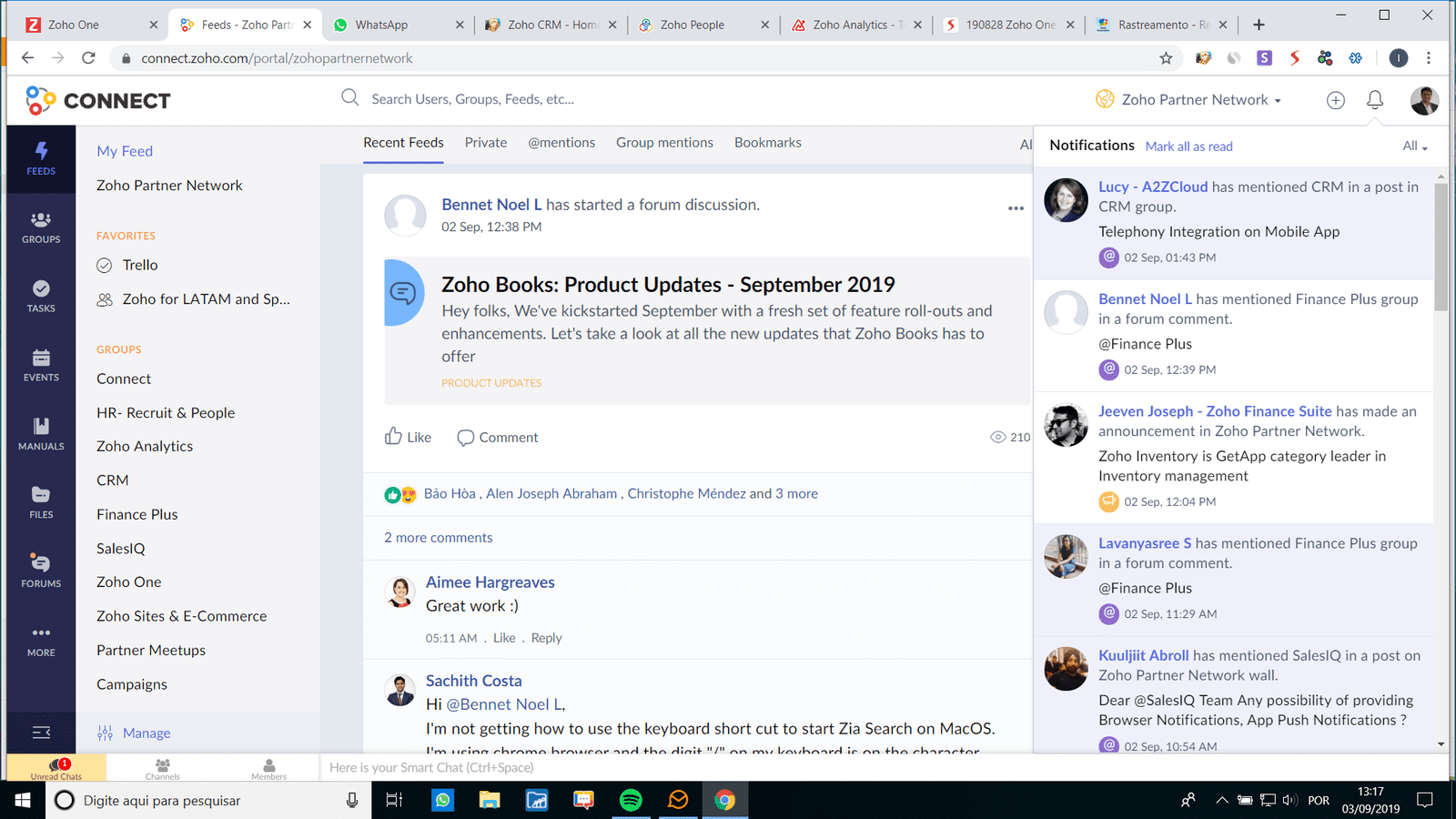Expand the '3 more' likers list
This screenshot has width=1456, height=819.
click(796, 493)
